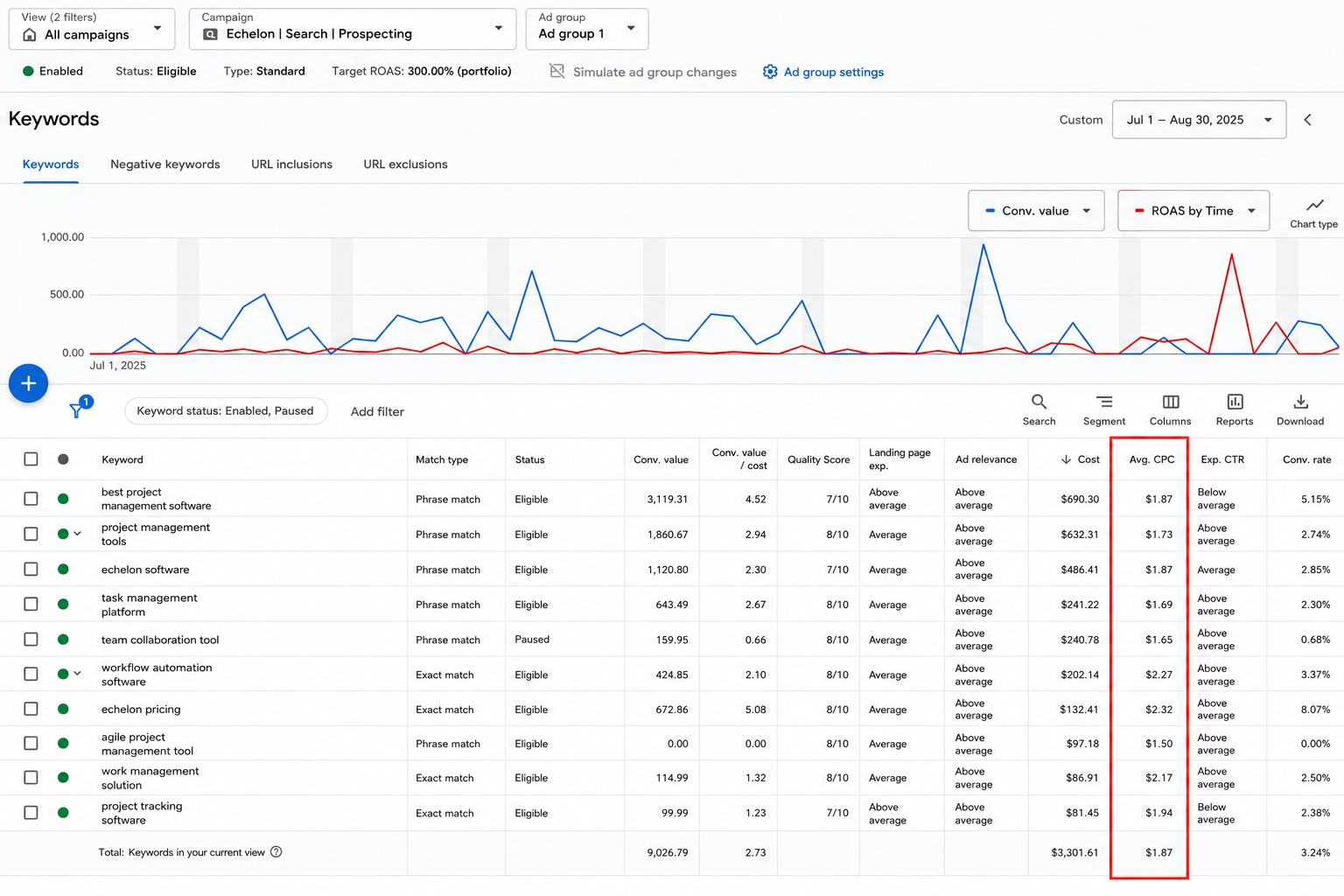Select the team collaboration tool checkbox

click(x=31, y=640)
